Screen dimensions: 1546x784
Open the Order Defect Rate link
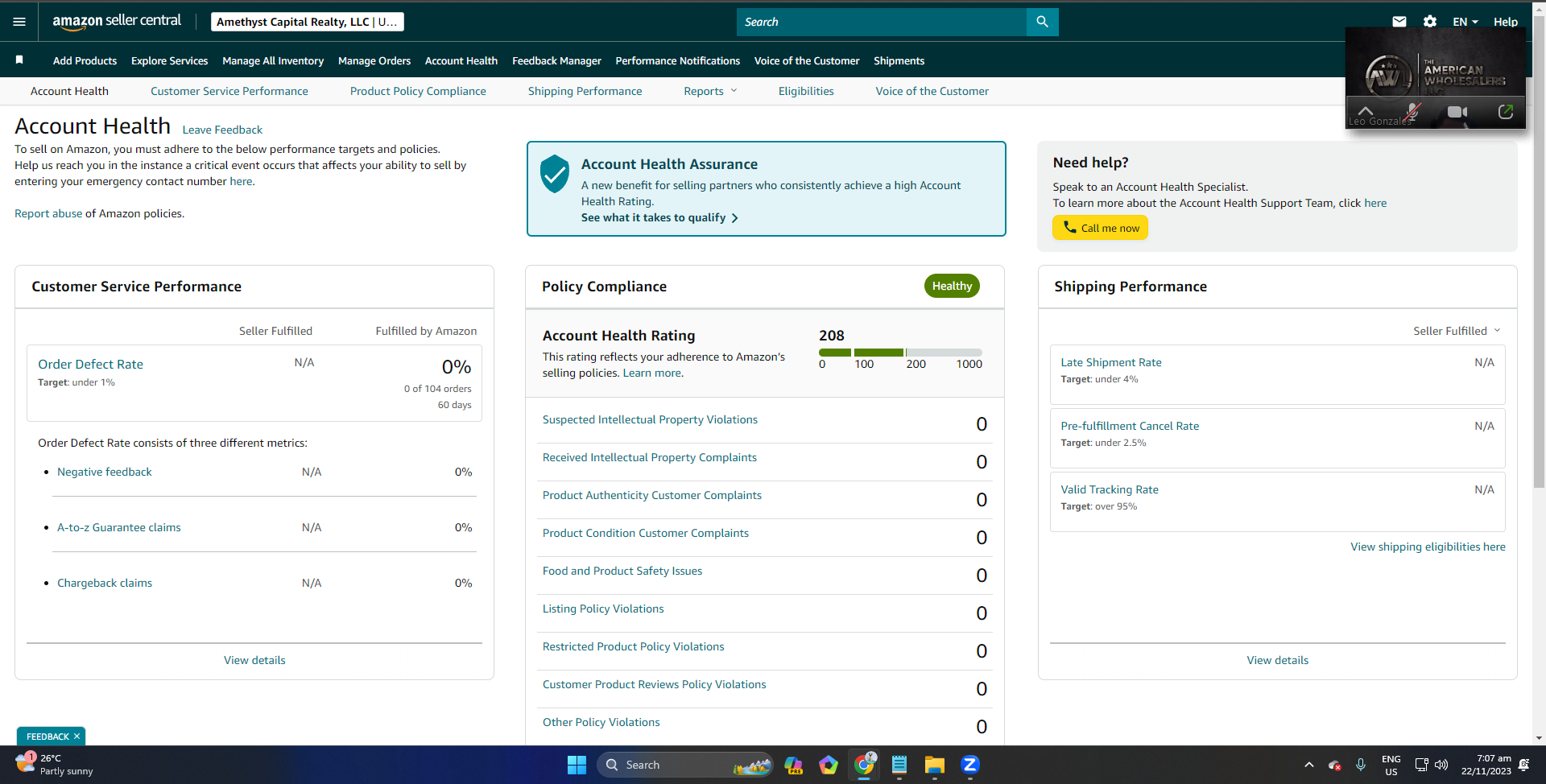pyautogui.click(x=90, y=364)
